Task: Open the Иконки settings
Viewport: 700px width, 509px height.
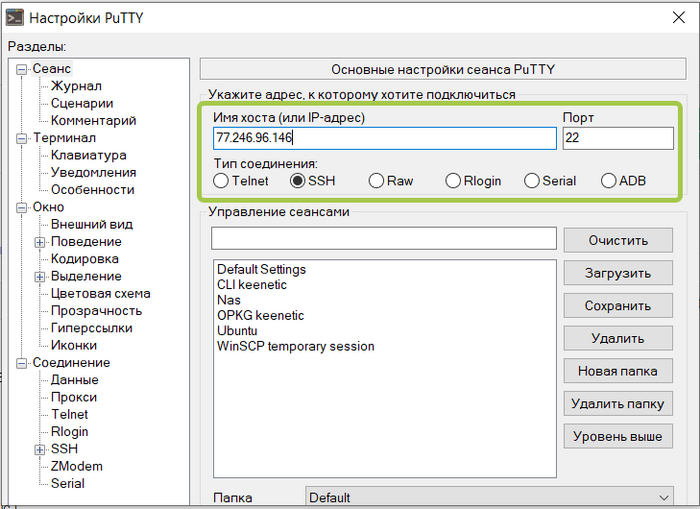Action: click(x=74, y=346)
